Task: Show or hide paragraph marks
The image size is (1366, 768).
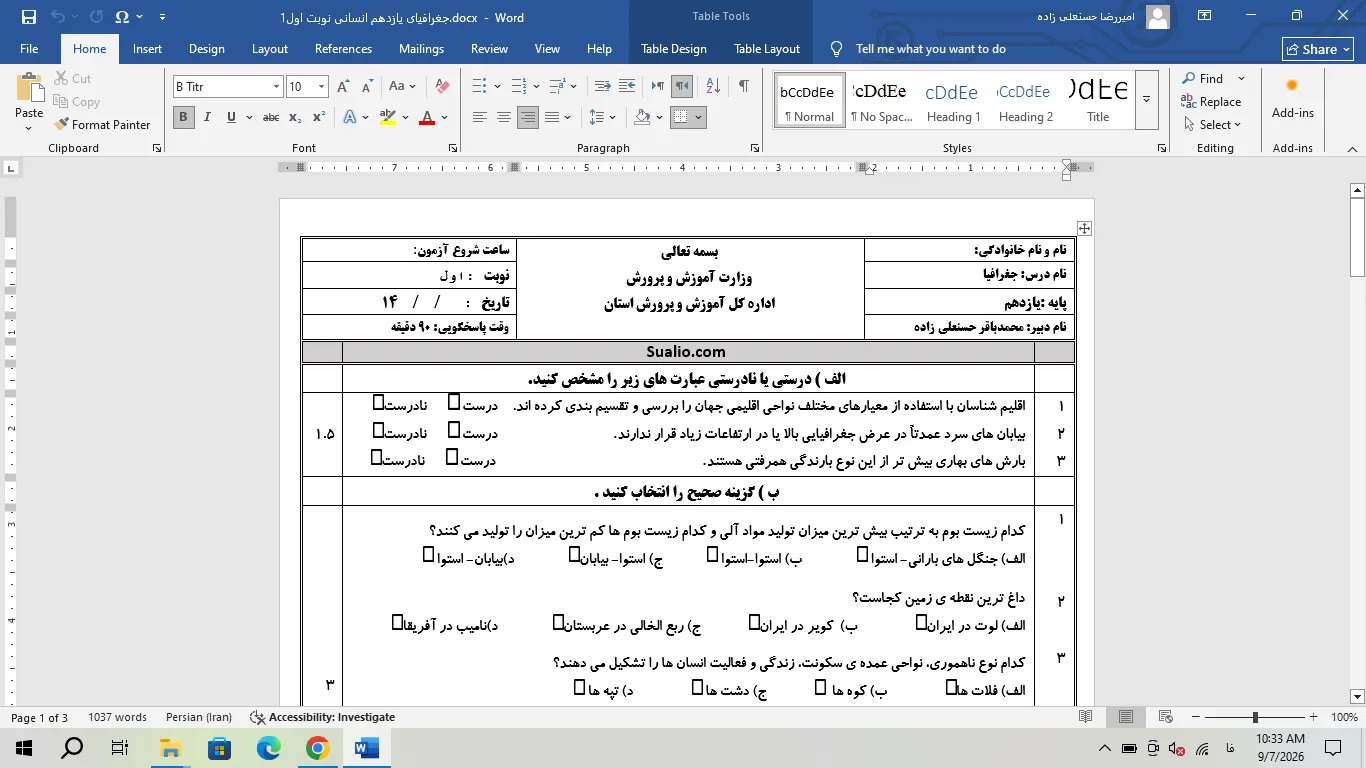Action: (743, 87)
